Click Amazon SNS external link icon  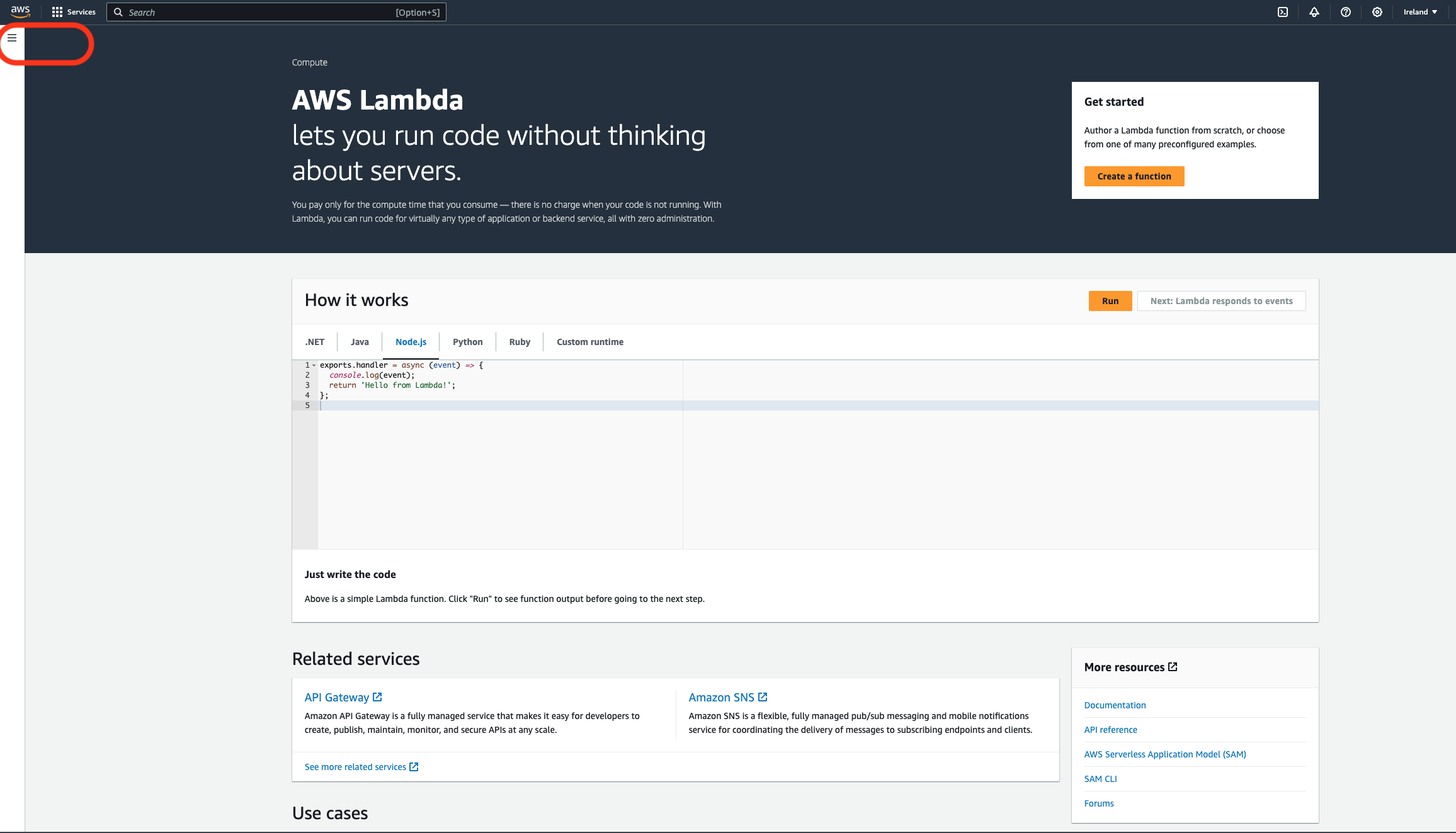pos(763,697)
